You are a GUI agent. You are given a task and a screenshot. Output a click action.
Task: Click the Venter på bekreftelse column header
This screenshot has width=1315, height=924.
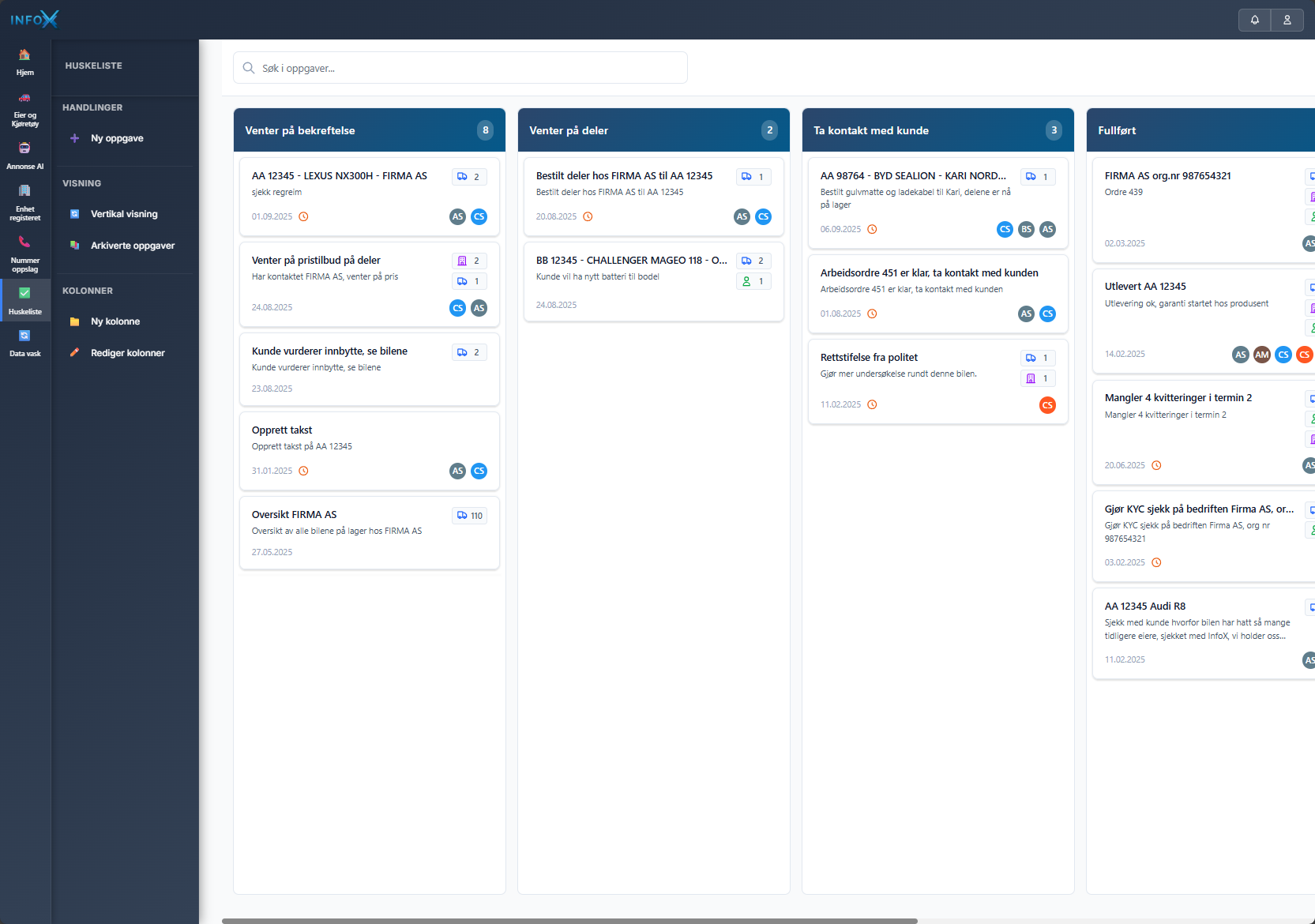[369, 130]
